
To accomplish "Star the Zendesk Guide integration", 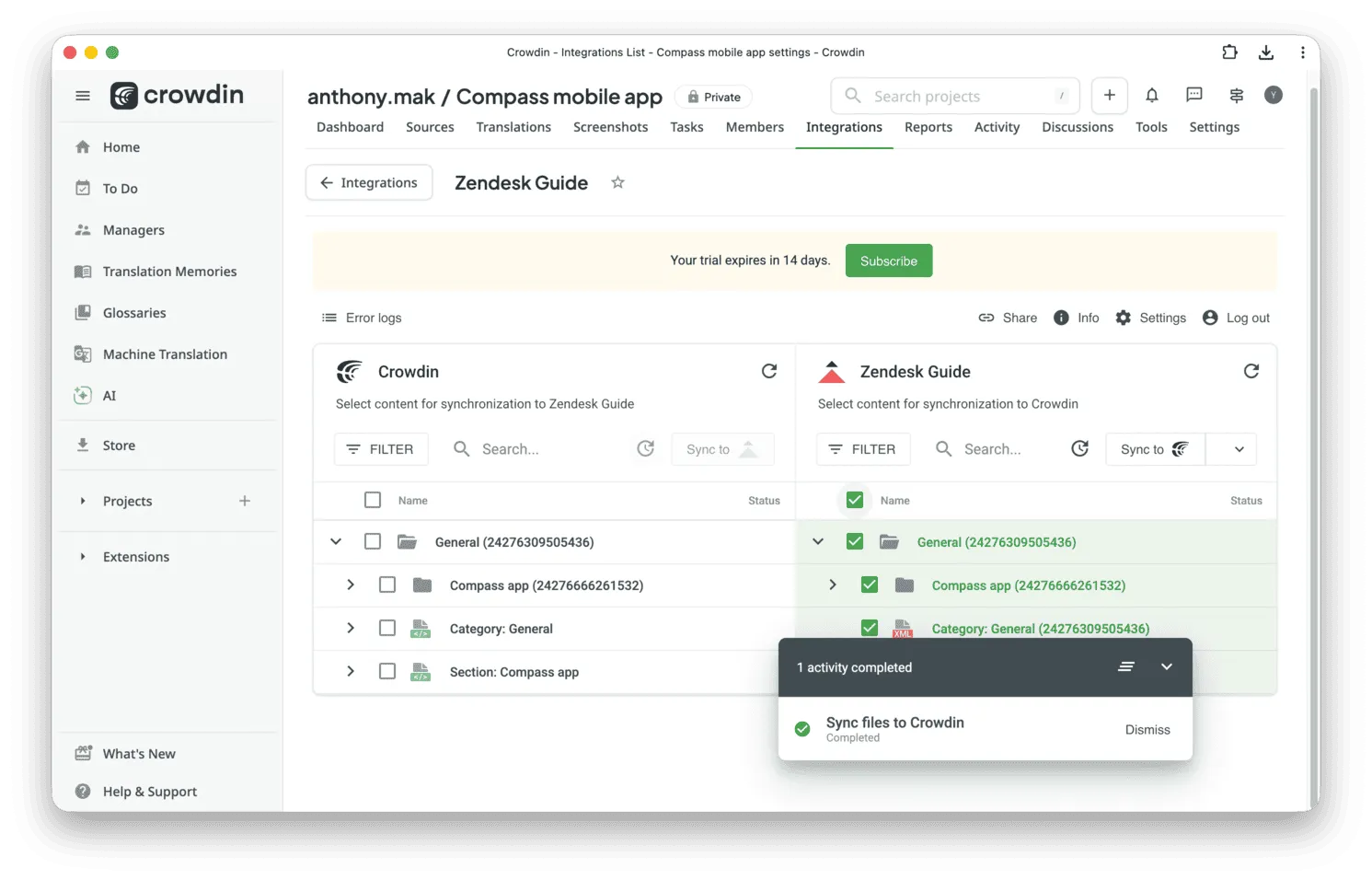I will tap(617, 182).
